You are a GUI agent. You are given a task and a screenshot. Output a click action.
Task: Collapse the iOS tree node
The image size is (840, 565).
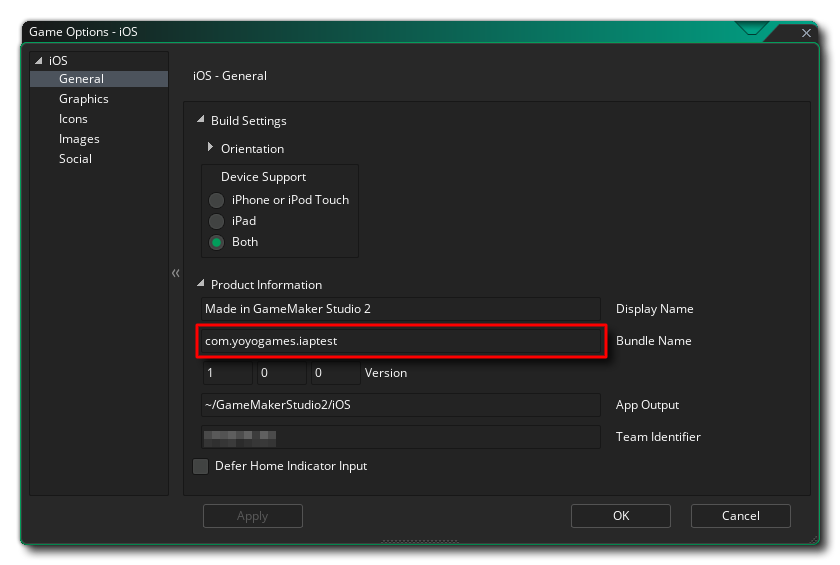[39, 61]
